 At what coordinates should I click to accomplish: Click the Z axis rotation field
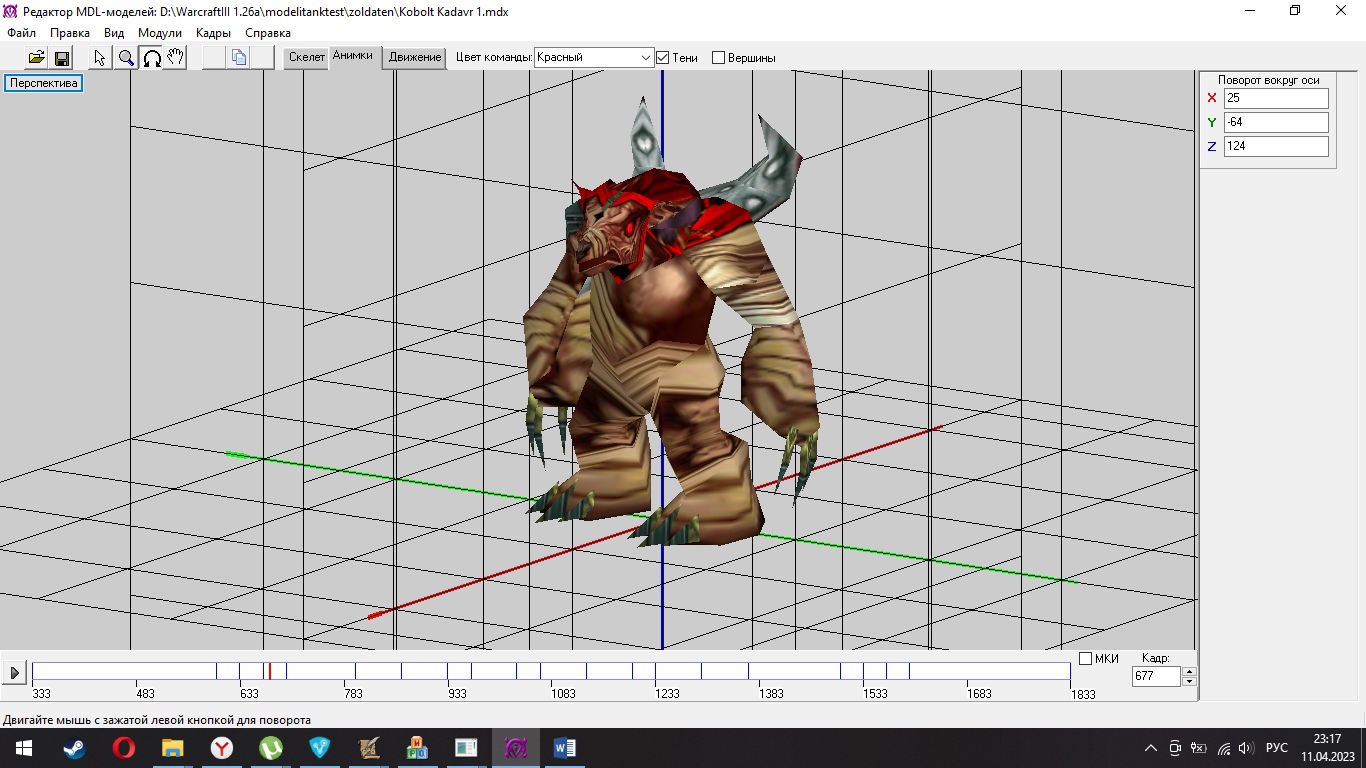pyautogui.click(x=1276, y=146)
